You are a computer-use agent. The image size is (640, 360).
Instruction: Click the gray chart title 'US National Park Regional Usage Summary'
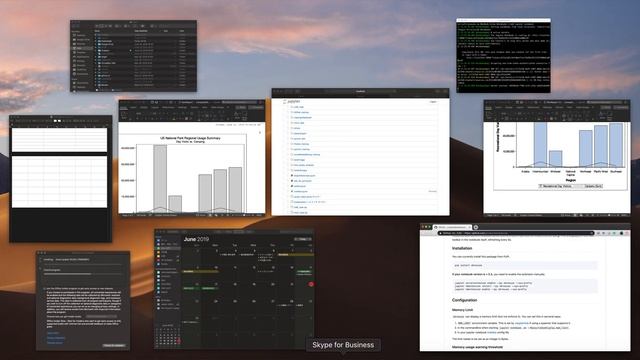point(190,138)
